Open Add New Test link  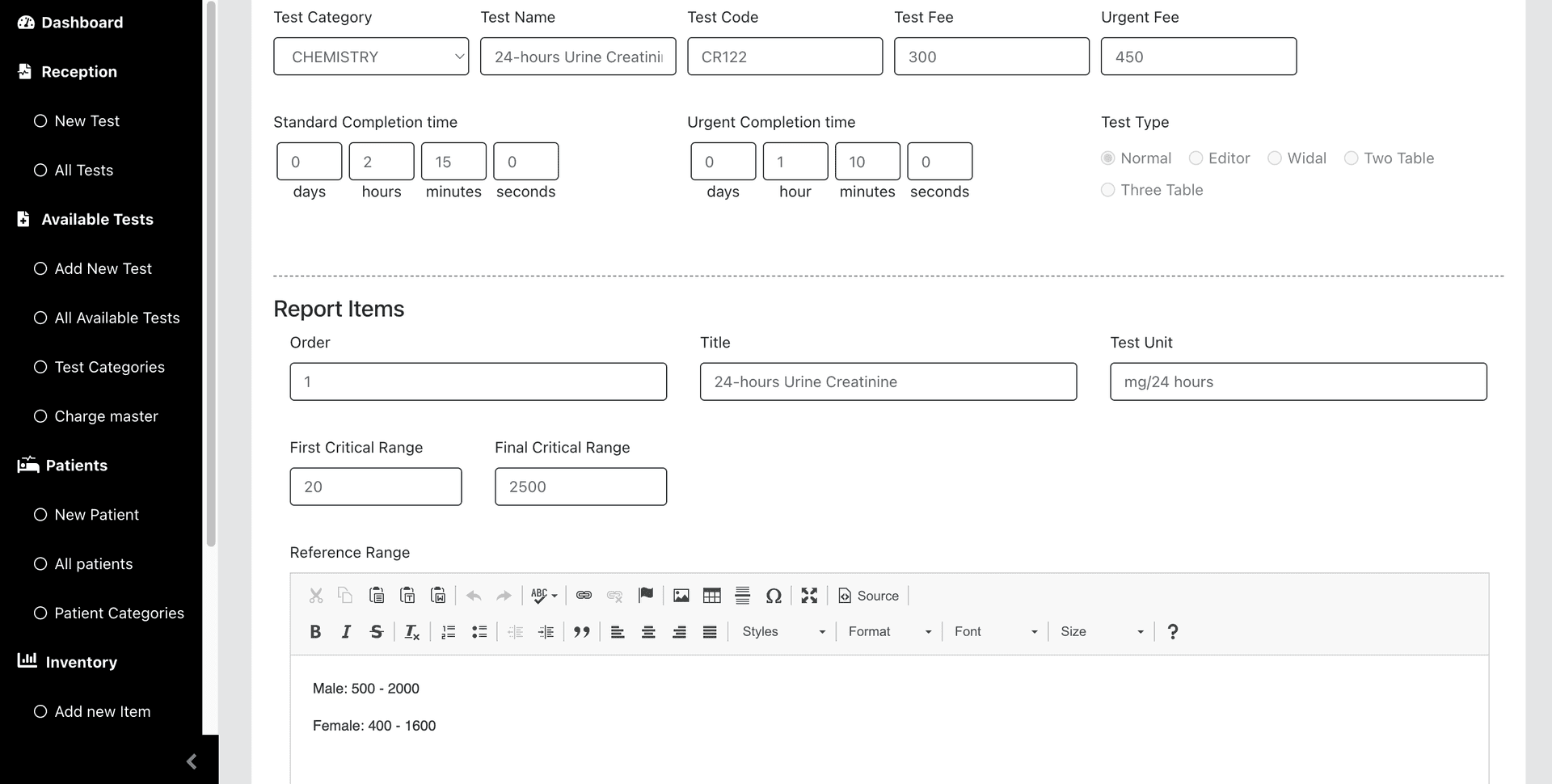coord(93,269)
